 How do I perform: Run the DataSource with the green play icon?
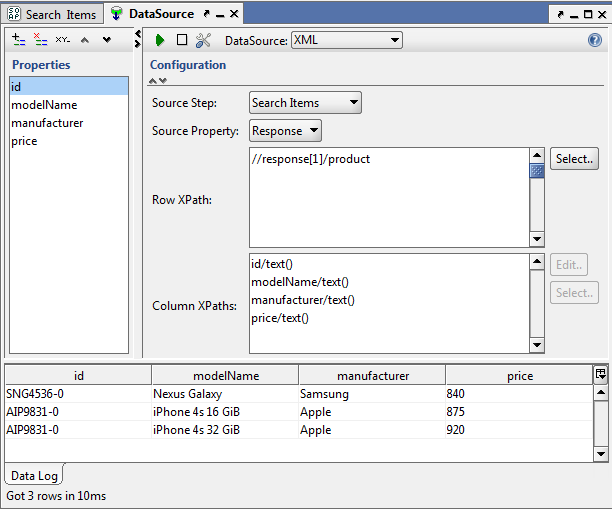160,40
